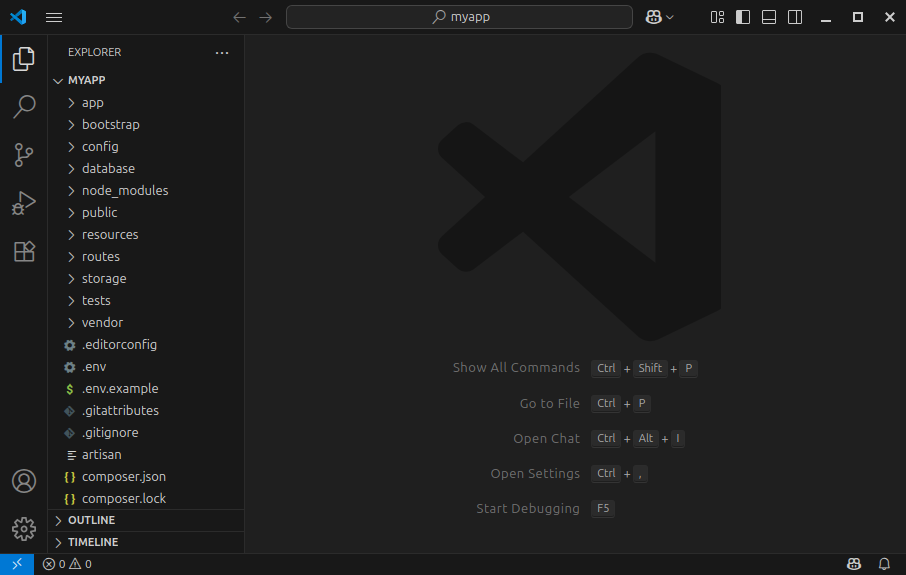Open the Search view icon
Image resolution: width=906 pixels, height=575 pixels.
point(24,107)
